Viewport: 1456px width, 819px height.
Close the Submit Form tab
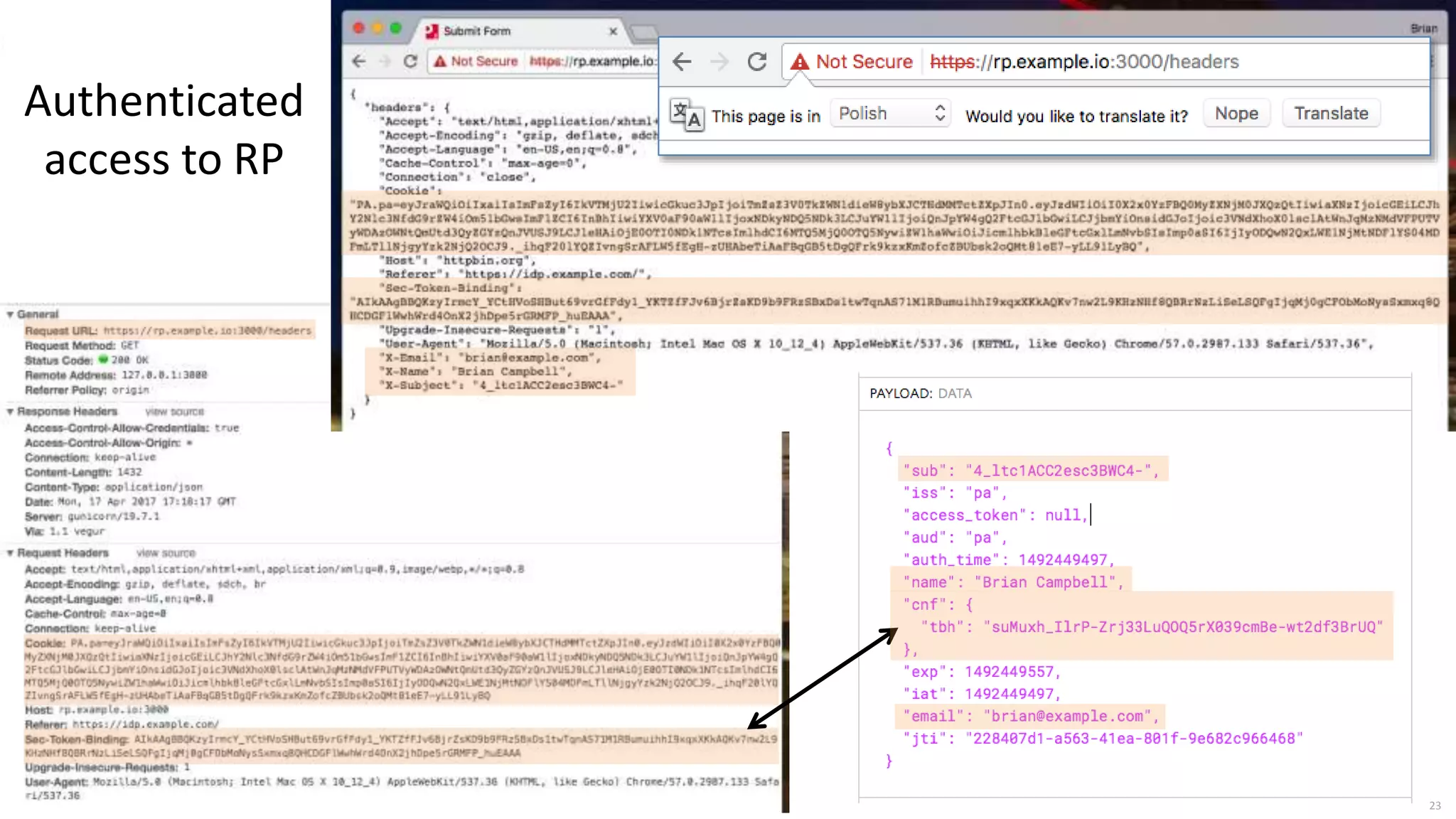tap(613, 31)
